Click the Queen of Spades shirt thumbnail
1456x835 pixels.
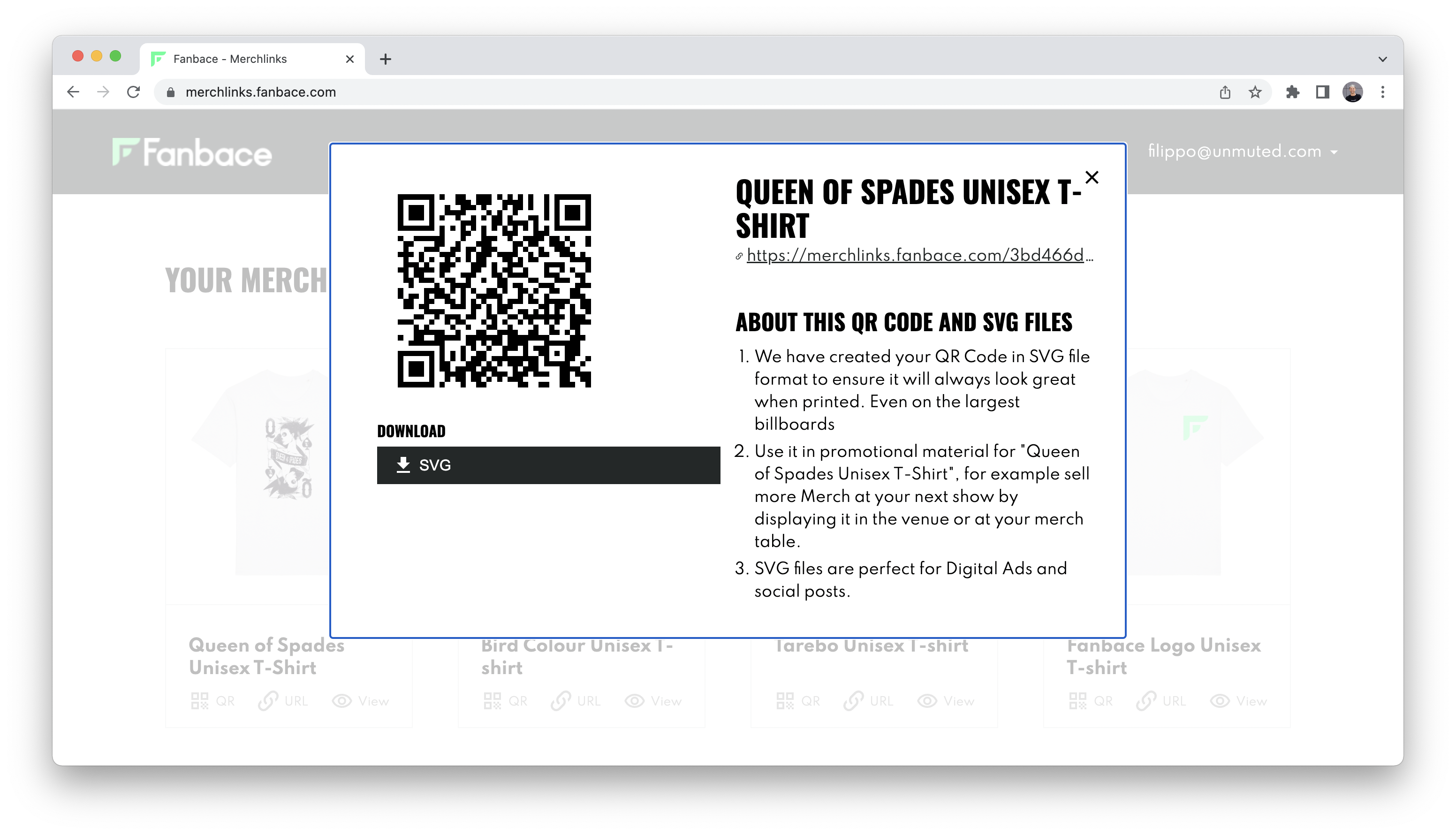tap(261, 472)
